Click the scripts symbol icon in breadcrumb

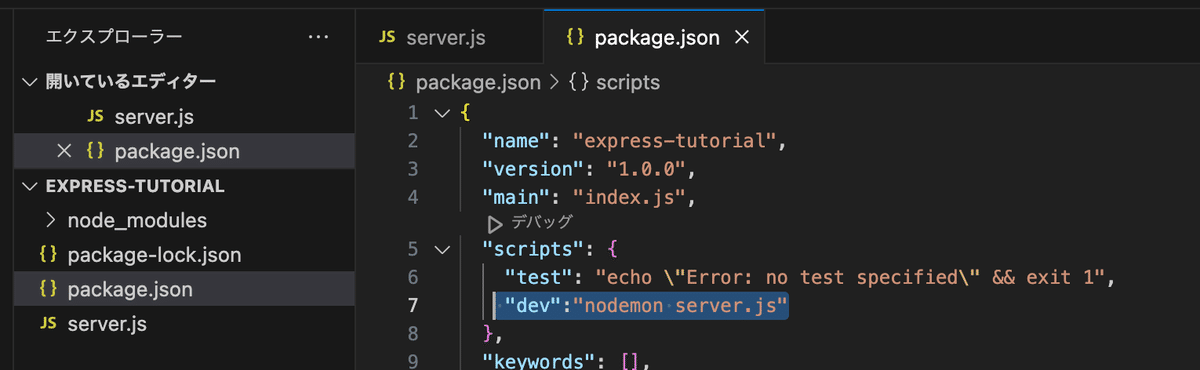(578, 82)
